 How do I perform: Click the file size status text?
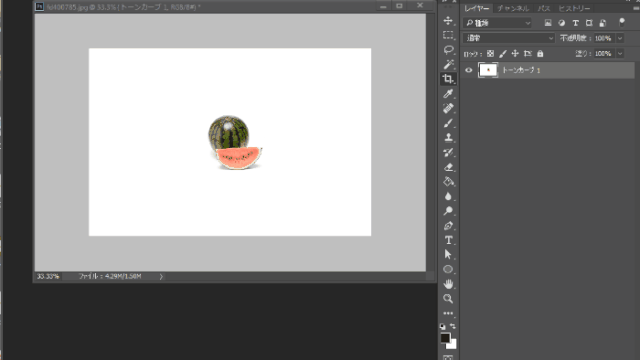[110, 276]
